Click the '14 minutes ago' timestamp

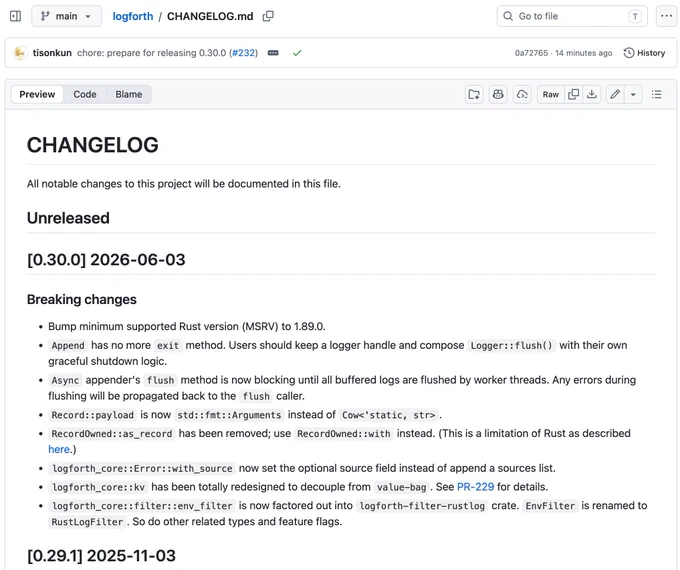click(x=584, y=53)
